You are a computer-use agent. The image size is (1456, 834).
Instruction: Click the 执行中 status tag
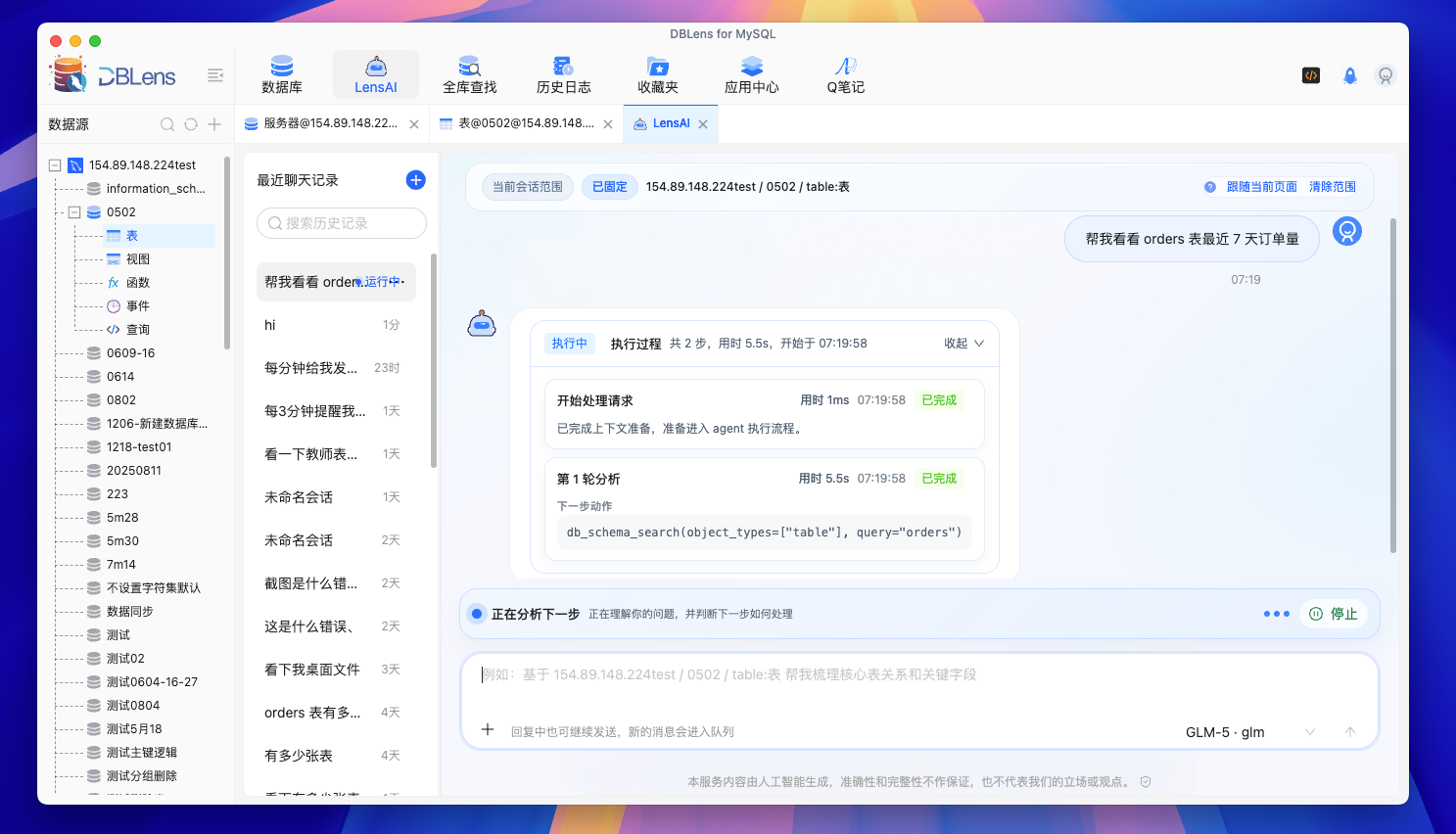569,344
